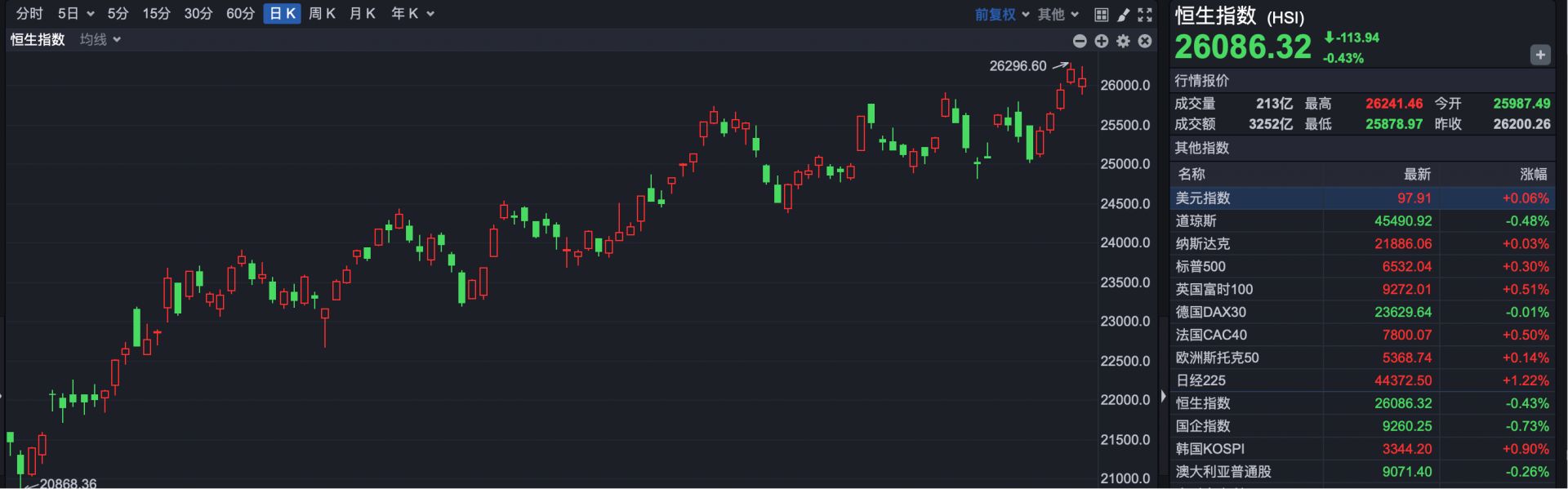Add 恒生指数 to watchlist with plus button

pos(1540,55)
